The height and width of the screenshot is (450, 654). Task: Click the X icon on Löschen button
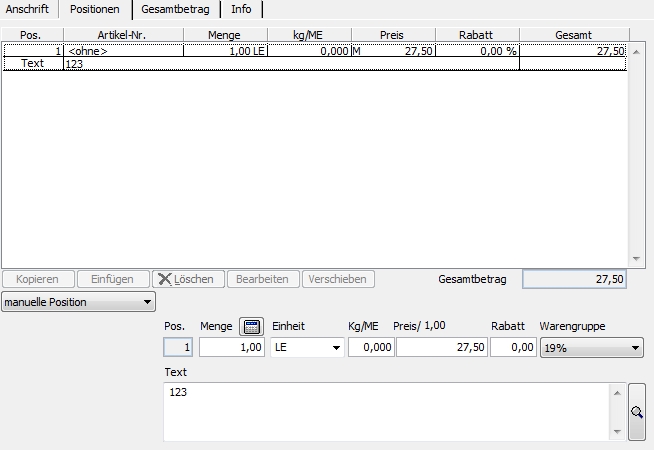[165, 279]
